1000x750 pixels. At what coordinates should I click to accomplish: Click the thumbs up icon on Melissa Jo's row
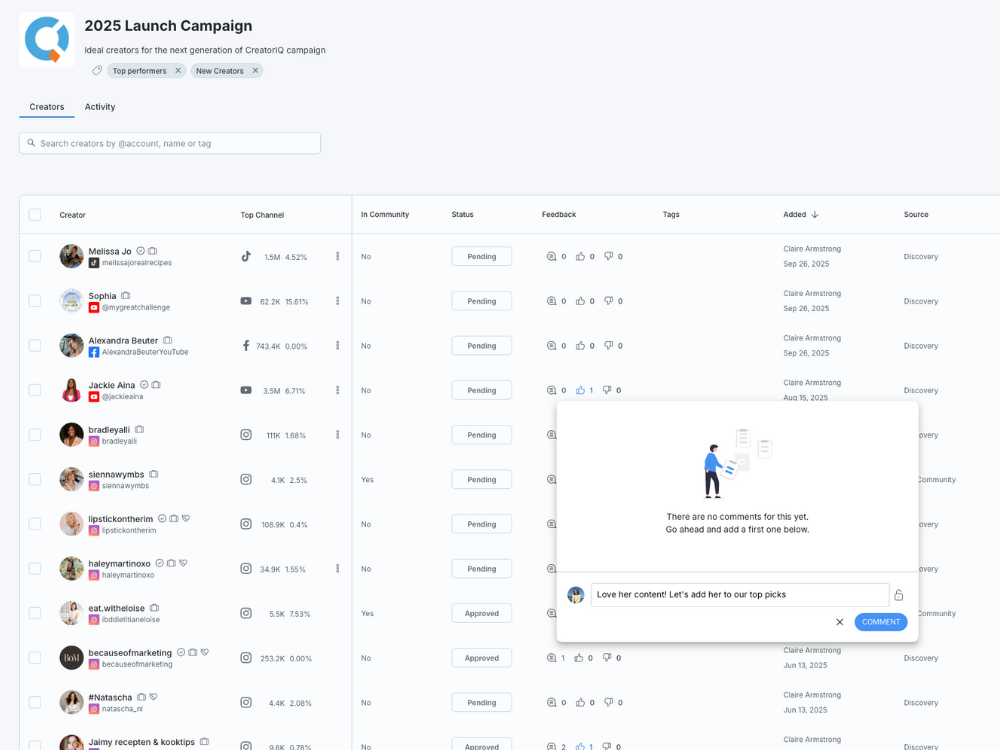[x=580, y=256]
